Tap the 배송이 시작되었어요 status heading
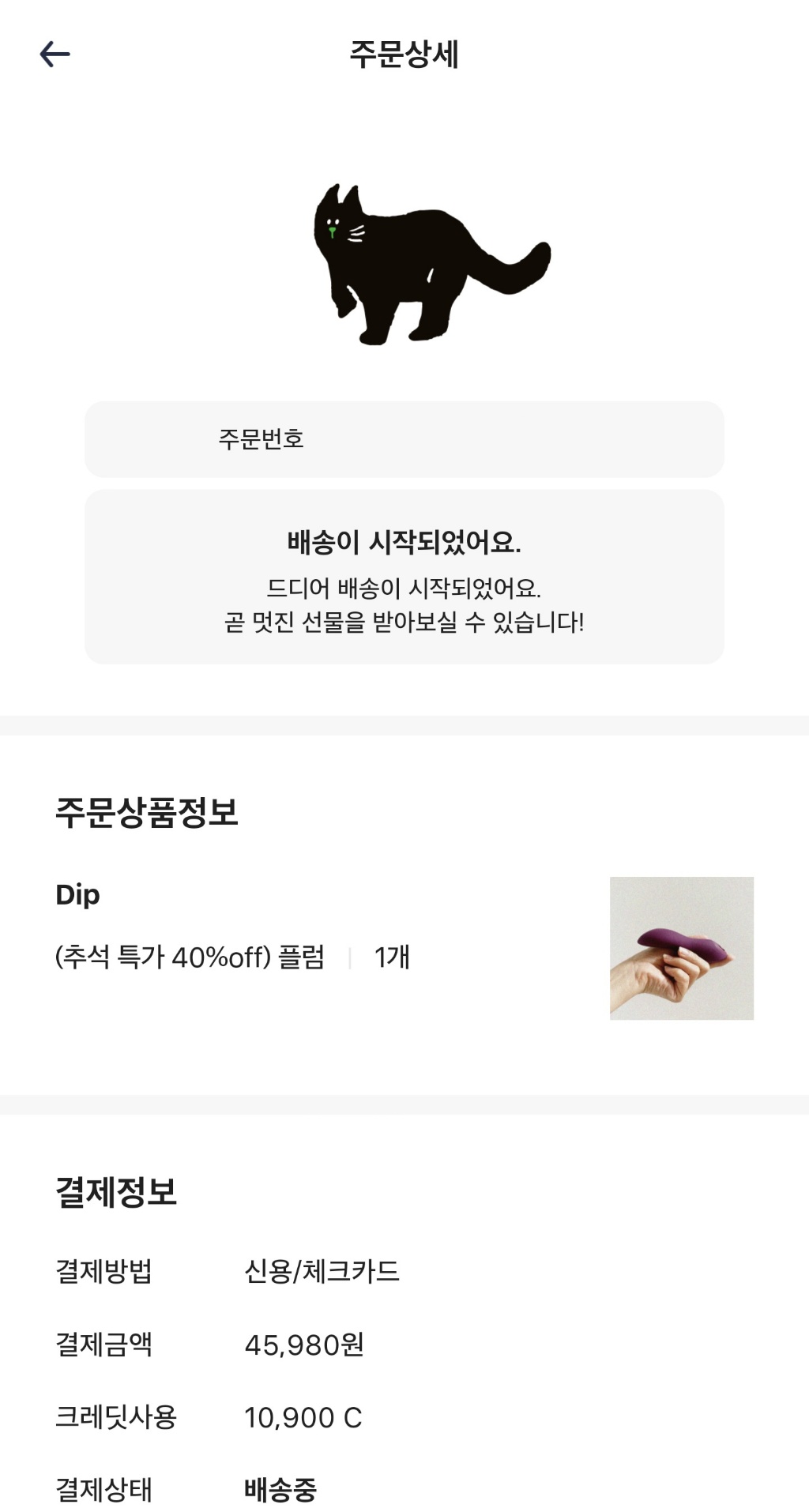Image resolution: width=809 pixels, height=1512 pixels. pos(404,543)
